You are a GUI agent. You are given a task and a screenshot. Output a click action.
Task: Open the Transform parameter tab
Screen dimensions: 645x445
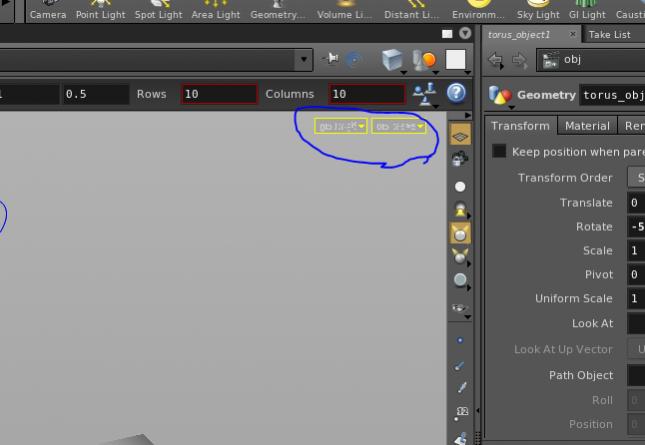(520, 126)
